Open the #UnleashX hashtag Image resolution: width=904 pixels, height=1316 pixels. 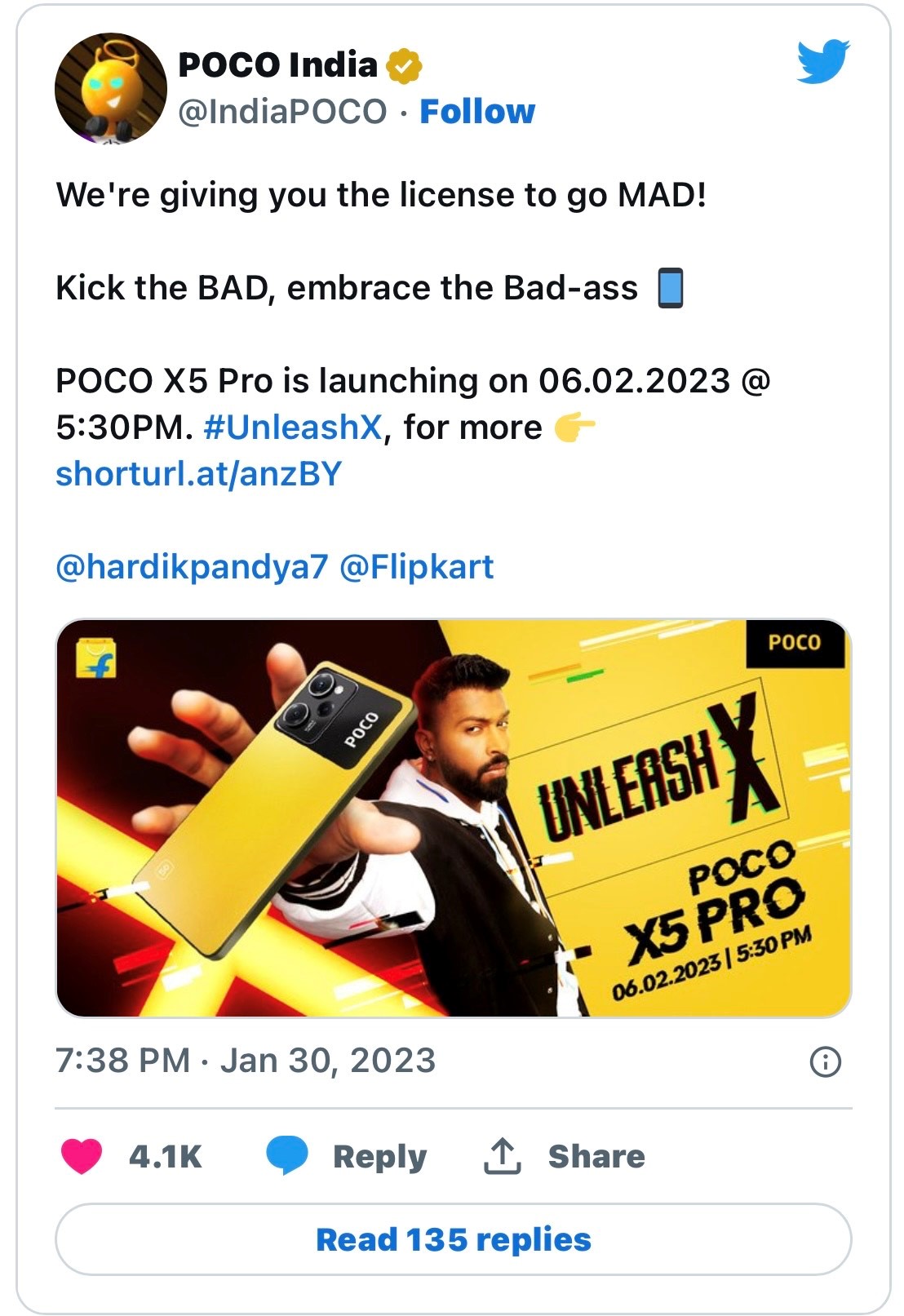292,428
